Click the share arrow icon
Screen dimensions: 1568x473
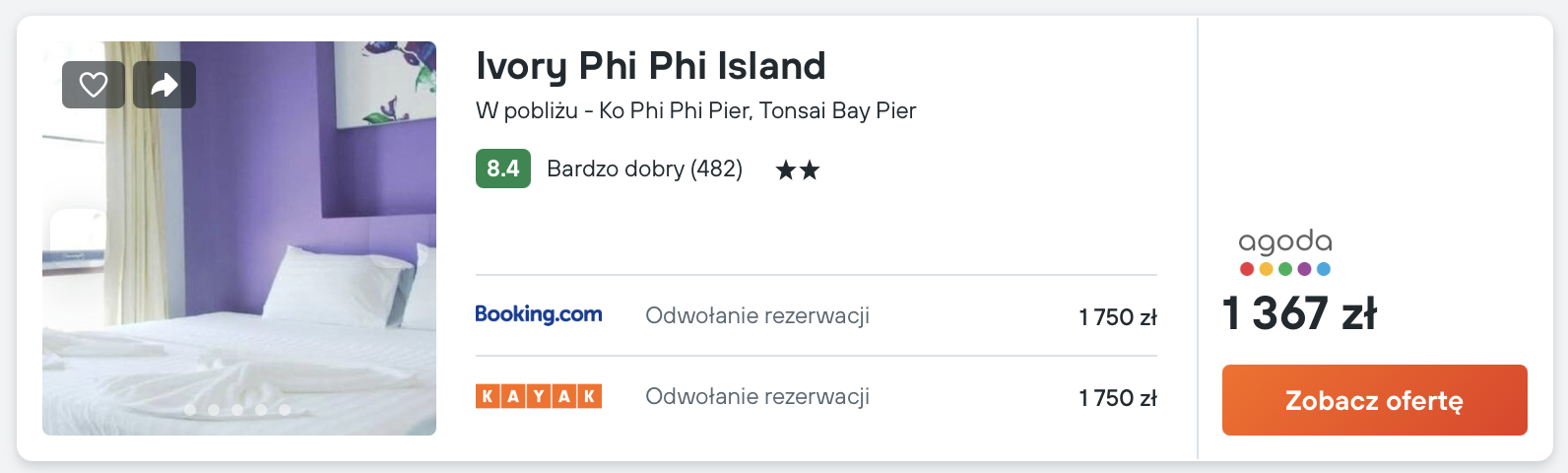tap(164, 85)
